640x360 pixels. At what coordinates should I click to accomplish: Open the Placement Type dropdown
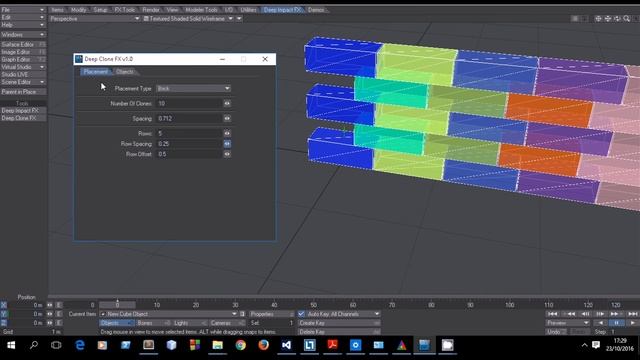193,89
